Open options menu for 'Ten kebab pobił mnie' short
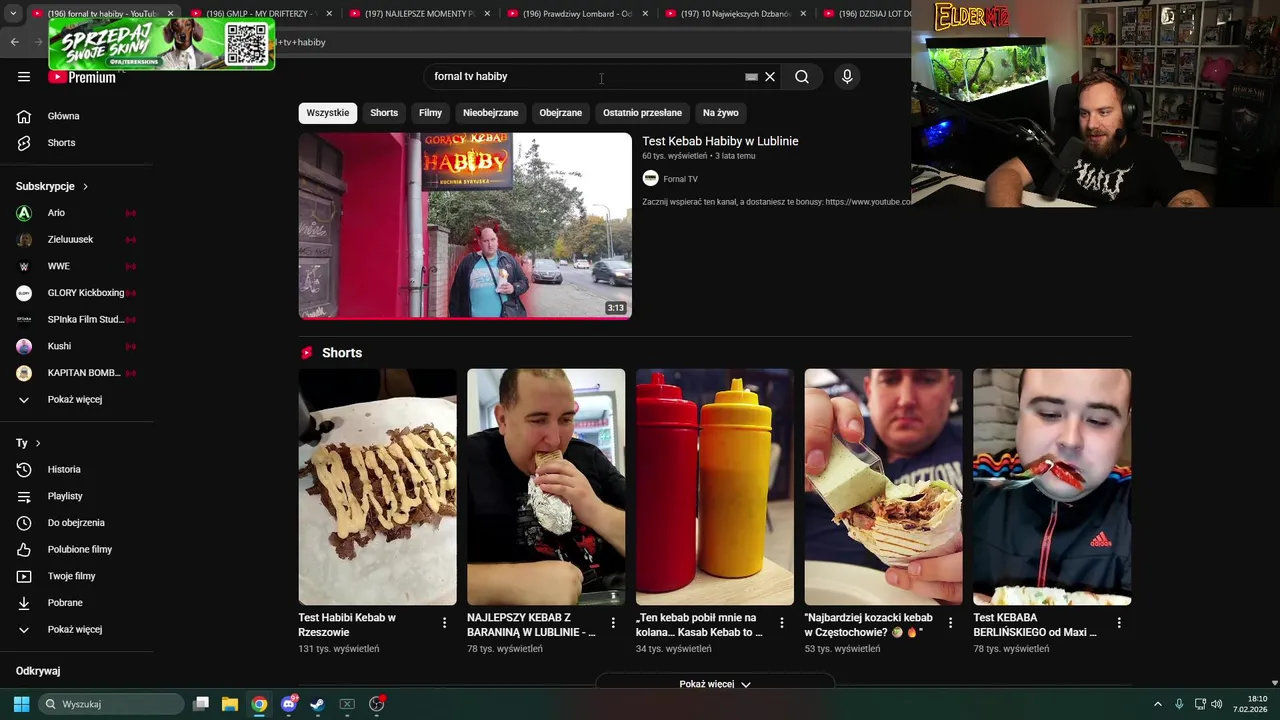This screenshot has height=720, width=1280. [782, 623]
